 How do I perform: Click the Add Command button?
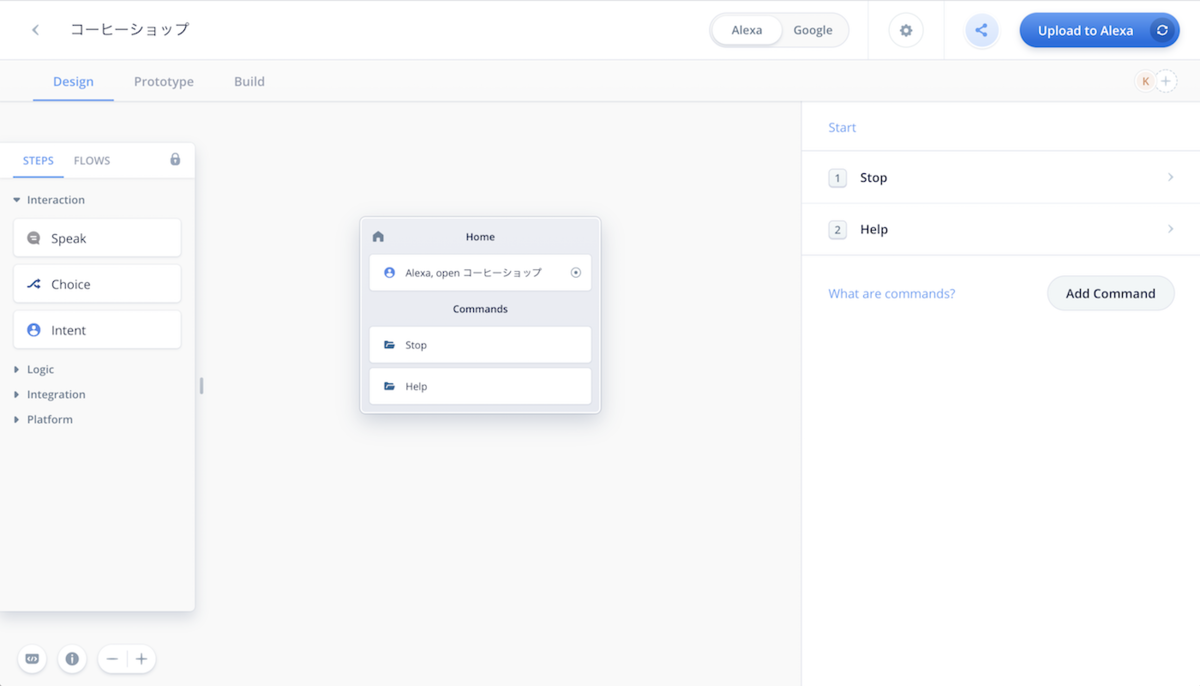pyautogui.click(x=1110, y=293)
